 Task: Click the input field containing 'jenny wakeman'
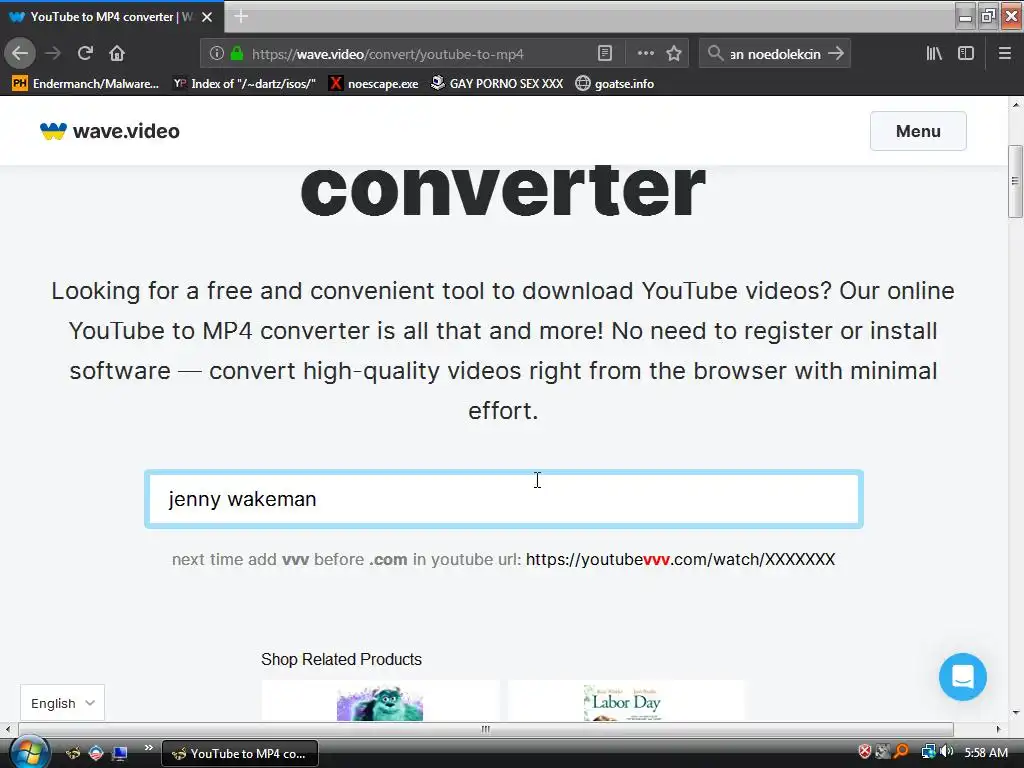pos(504,499)
